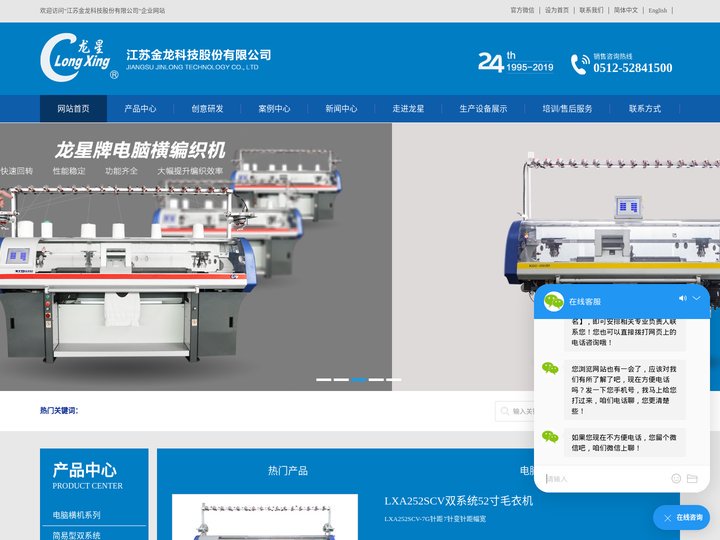Select the fifth carousel slide indicator

[394, 380]
